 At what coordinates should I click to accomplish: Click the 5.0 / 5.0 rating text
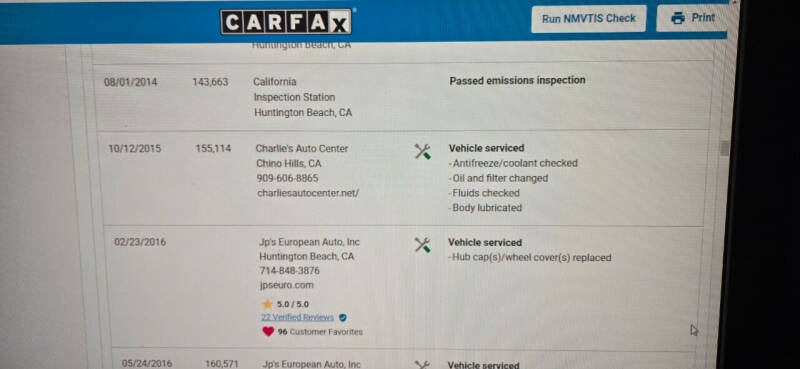tap(293, 304)
